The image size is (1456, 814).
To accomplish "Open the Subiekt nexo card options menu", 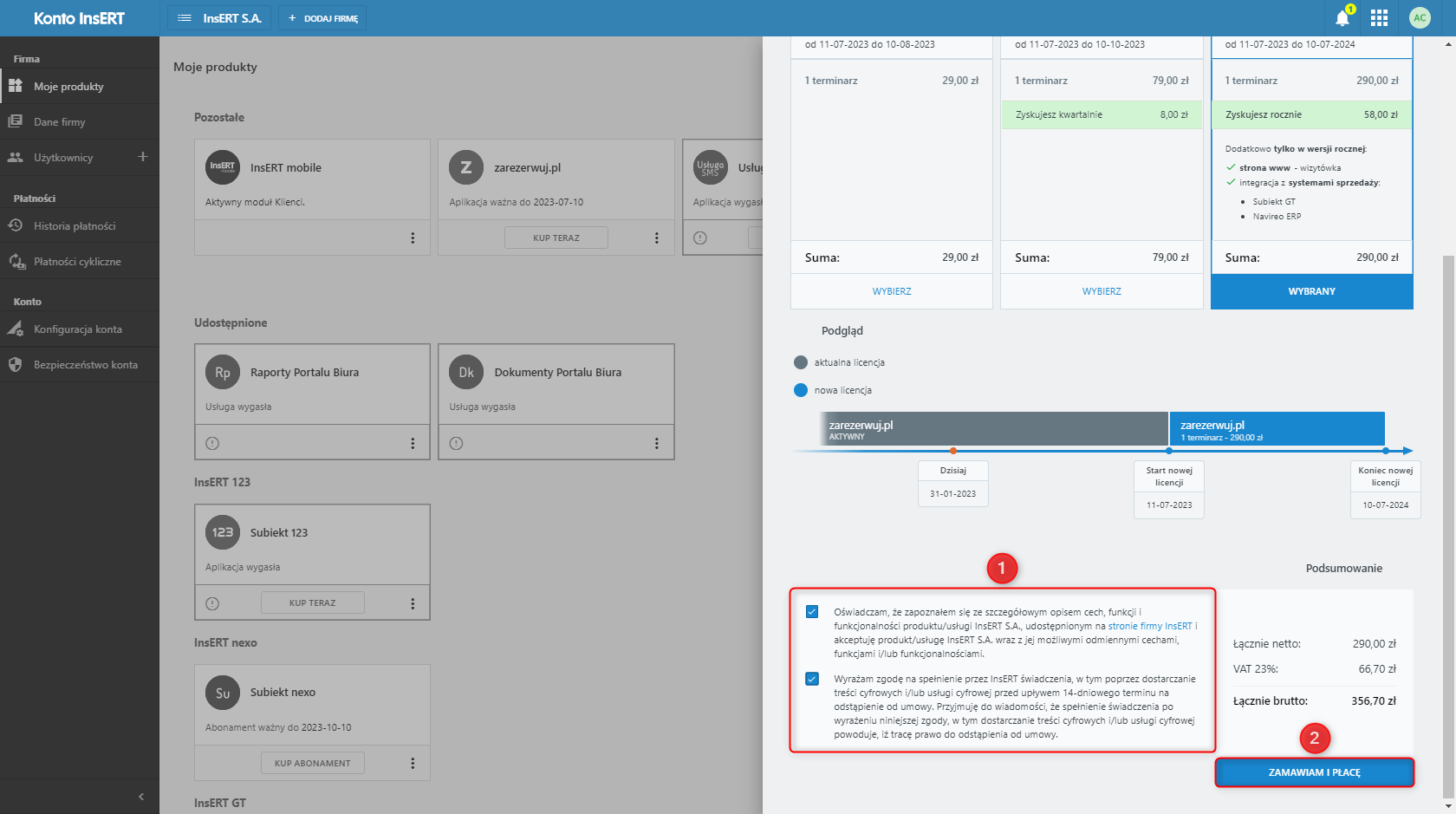I will pyautogui.click(x=413, y=763).
